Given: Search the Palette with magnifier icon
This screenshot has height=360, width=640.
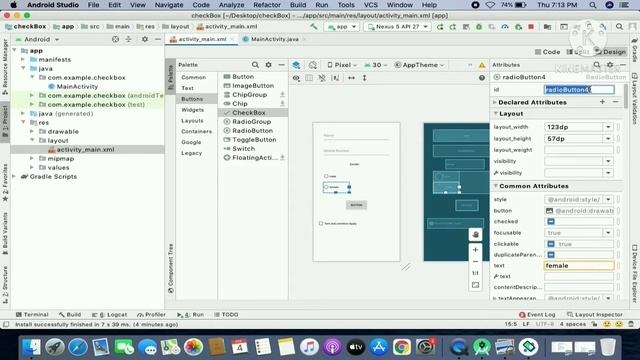Looking at the screenshot, I should tap(255, 65).
